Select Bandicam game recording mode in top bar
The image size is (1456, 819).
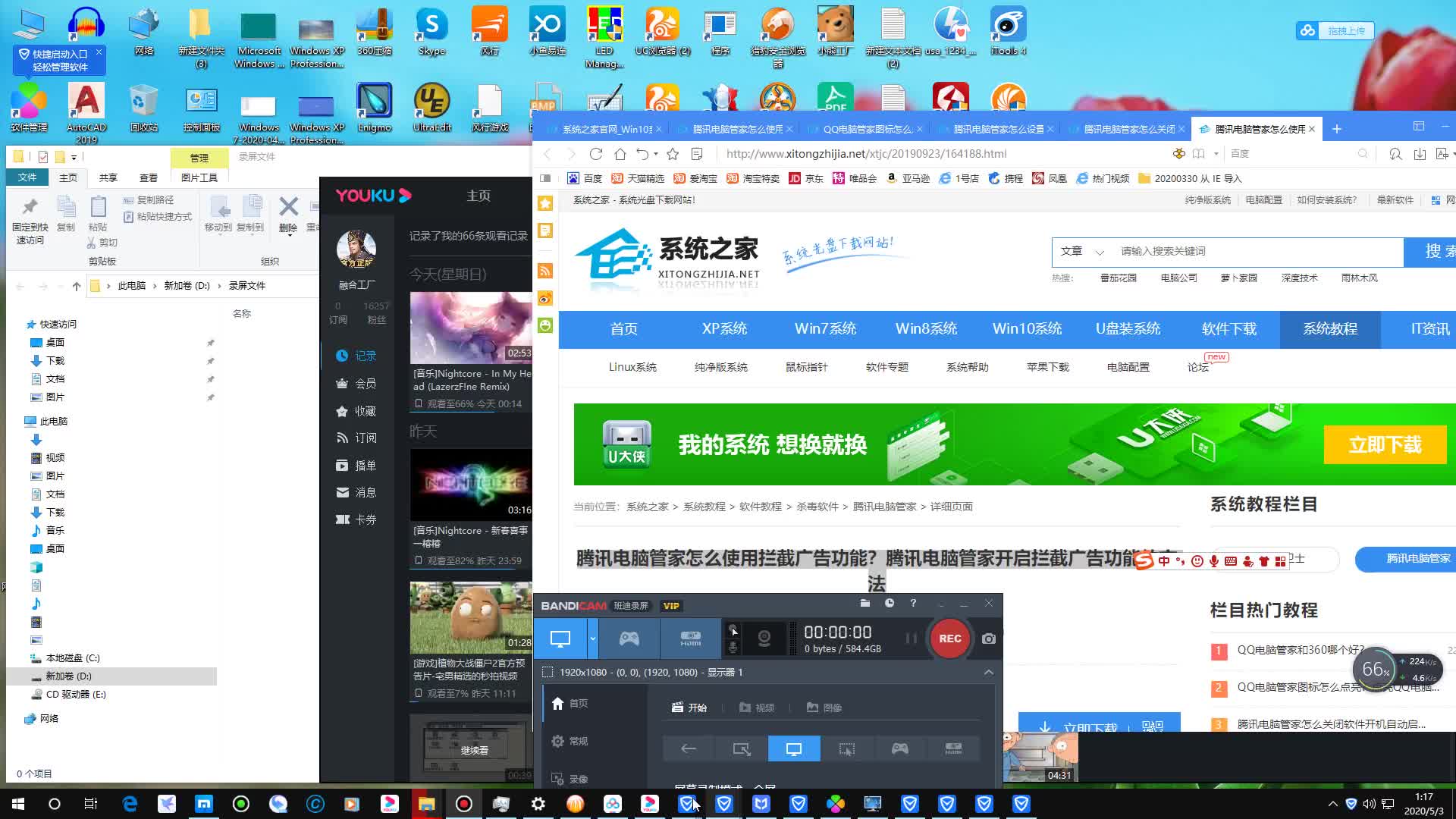(x=629, y=639)
